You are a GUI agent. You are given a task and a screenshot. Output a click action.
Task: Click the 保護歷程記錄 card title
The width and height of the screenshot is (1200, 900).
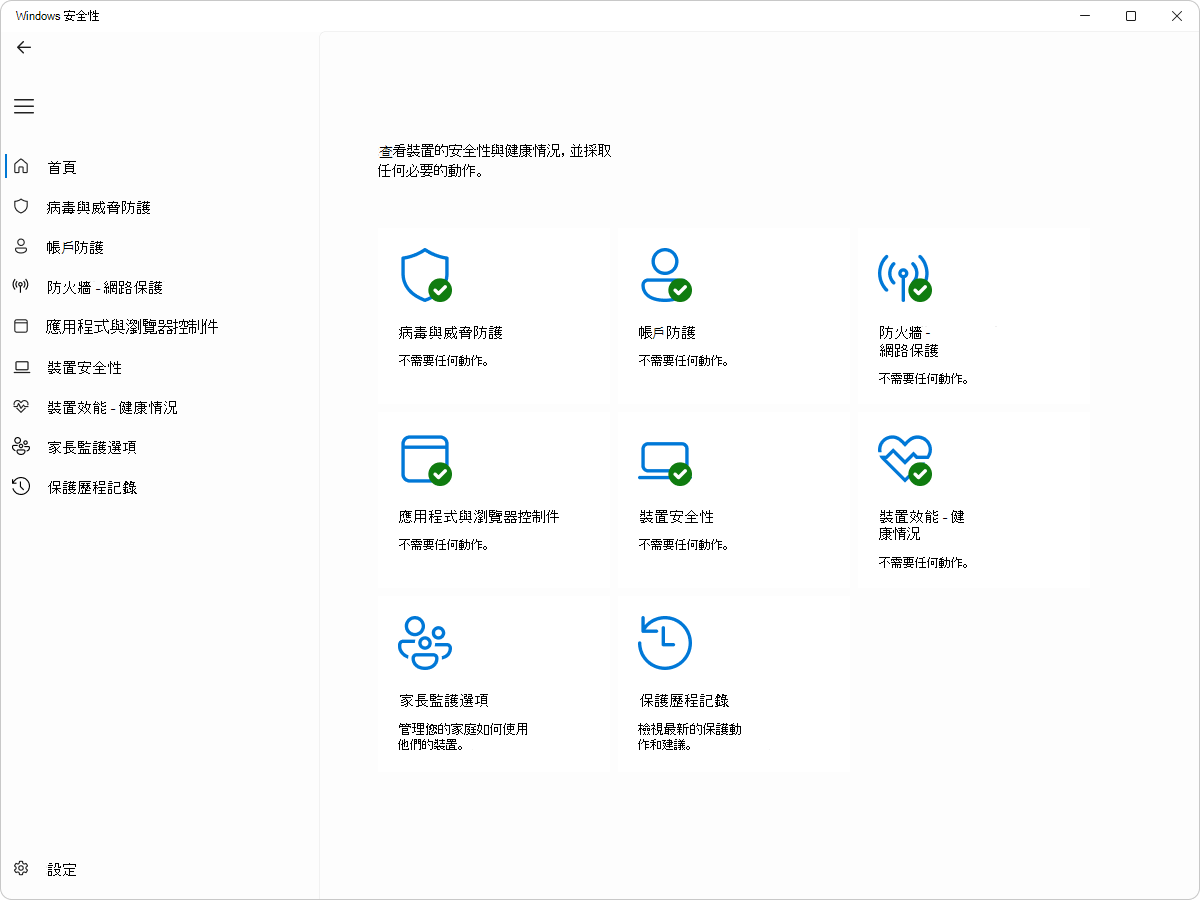tap(684, 701)
